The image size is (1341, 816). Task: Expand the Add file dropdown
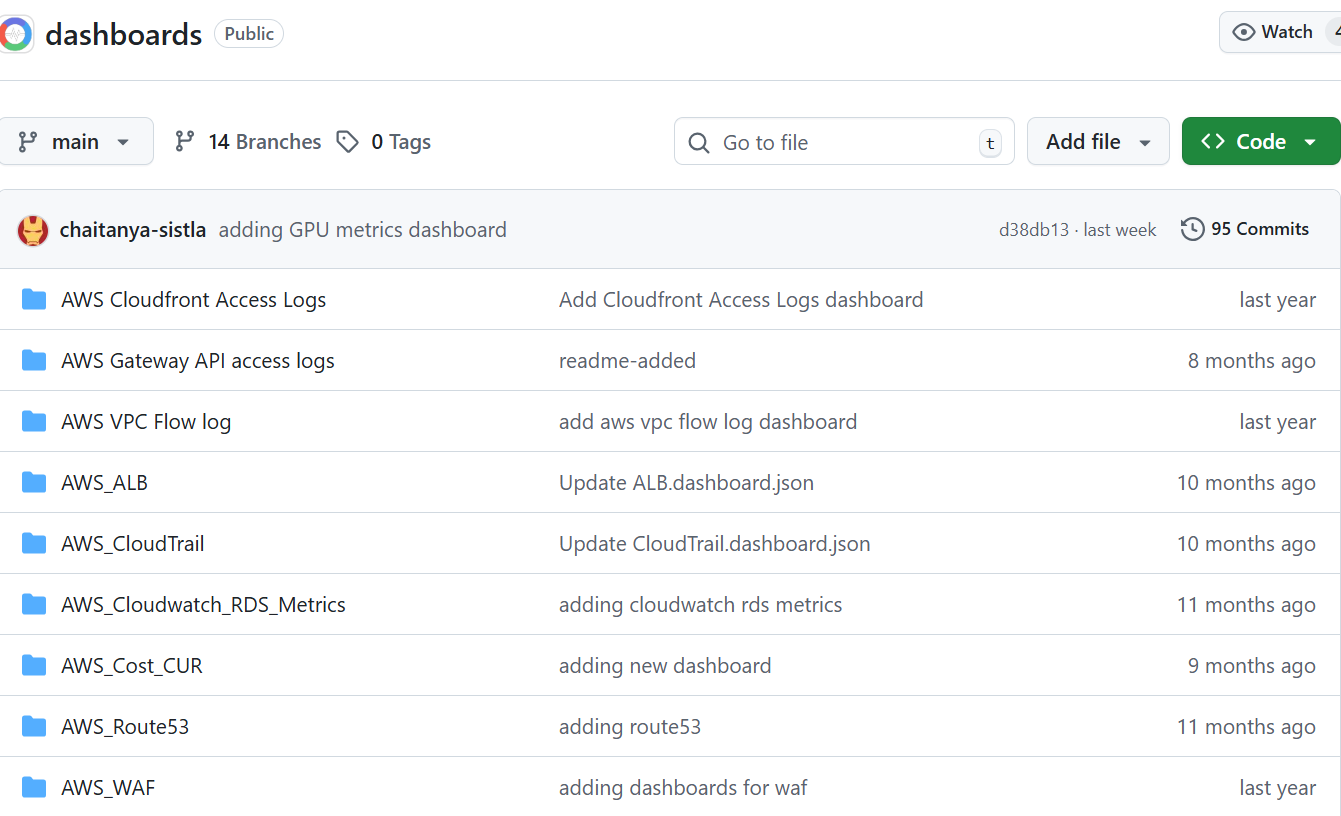(1098, 142)
